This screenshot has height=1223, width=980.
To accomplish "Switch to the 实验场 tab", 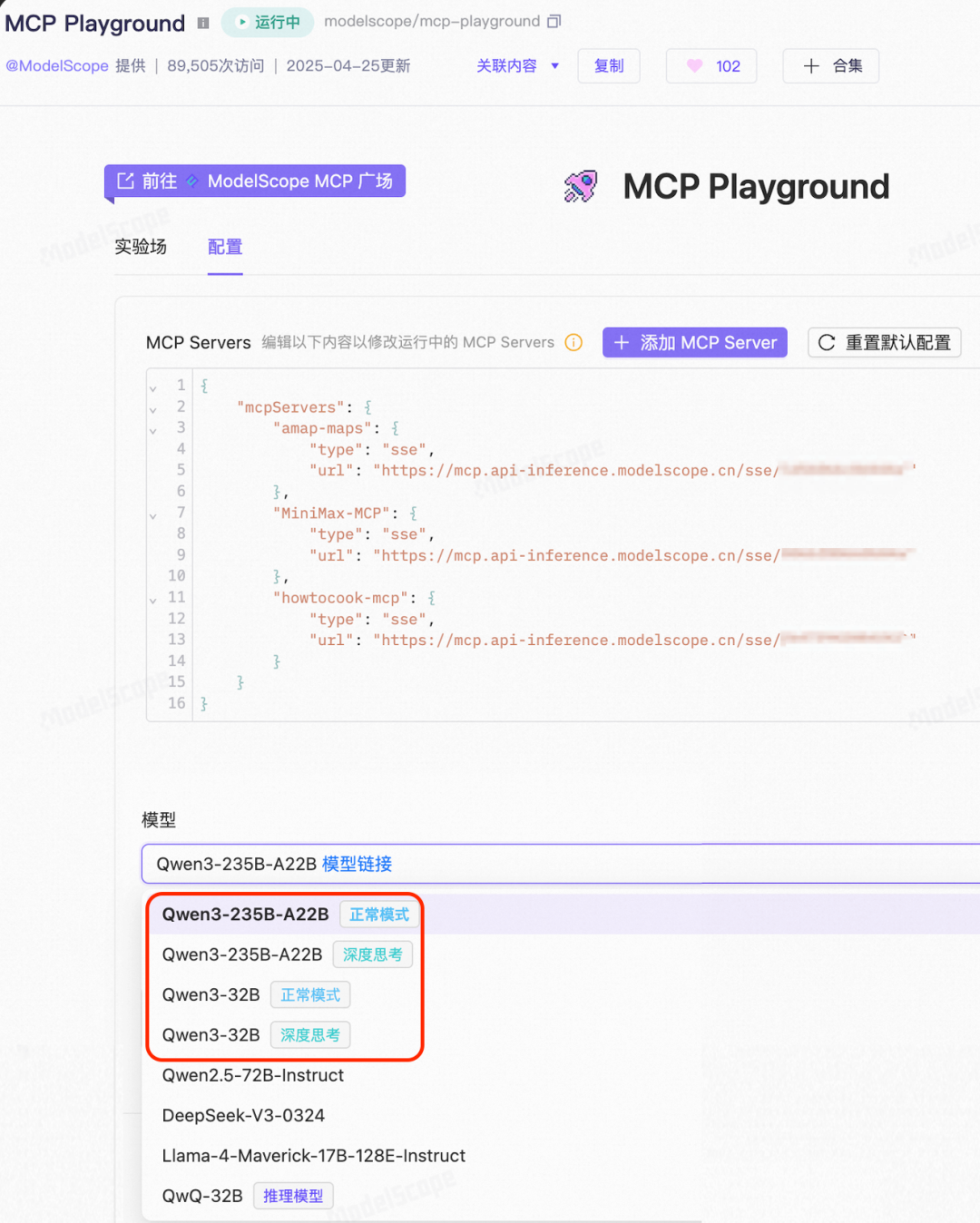I will (x=141, y=247).
